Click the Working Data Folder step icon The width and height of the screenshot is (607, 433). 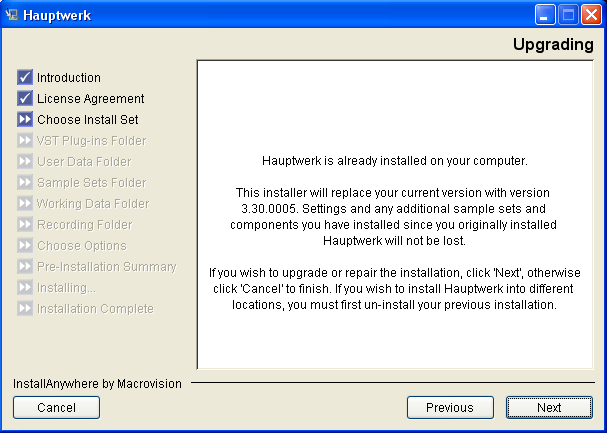click(25, 203)
